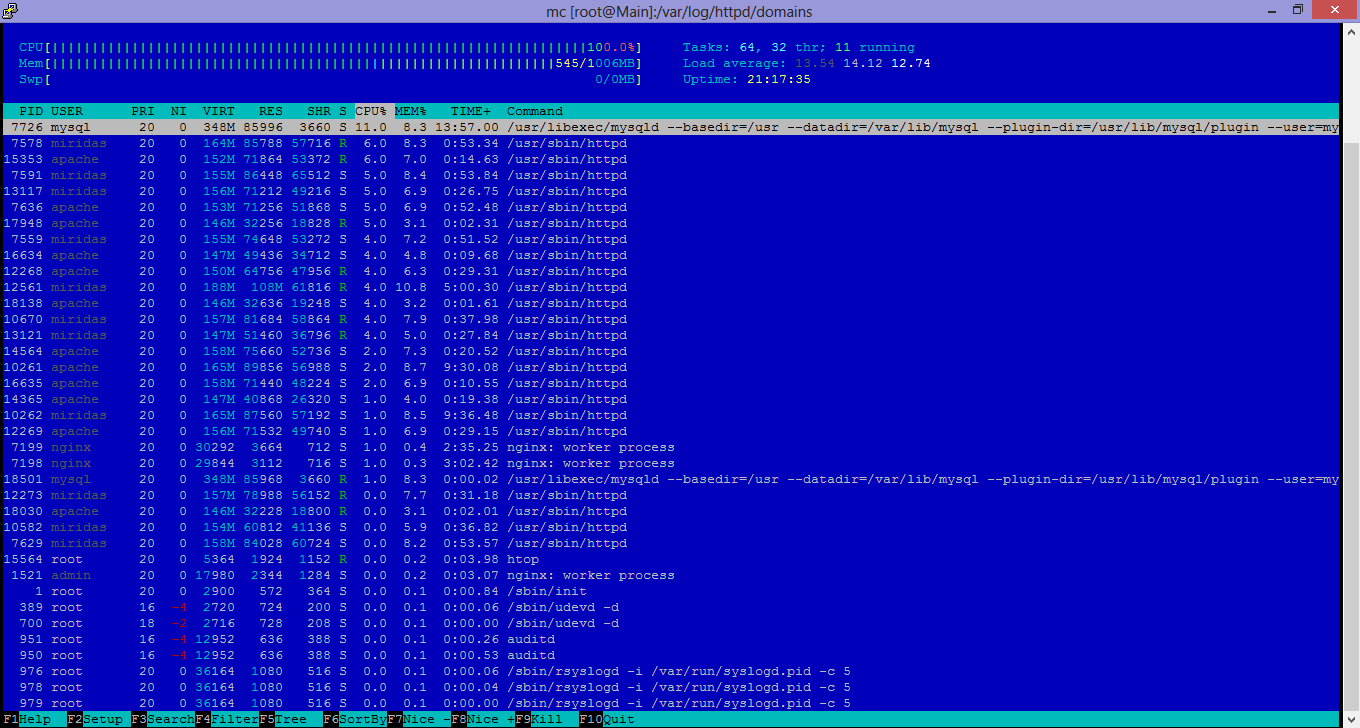Screen dimensions: 1360x728
Task: Sort by the USER column header
Action: (67, 111)
